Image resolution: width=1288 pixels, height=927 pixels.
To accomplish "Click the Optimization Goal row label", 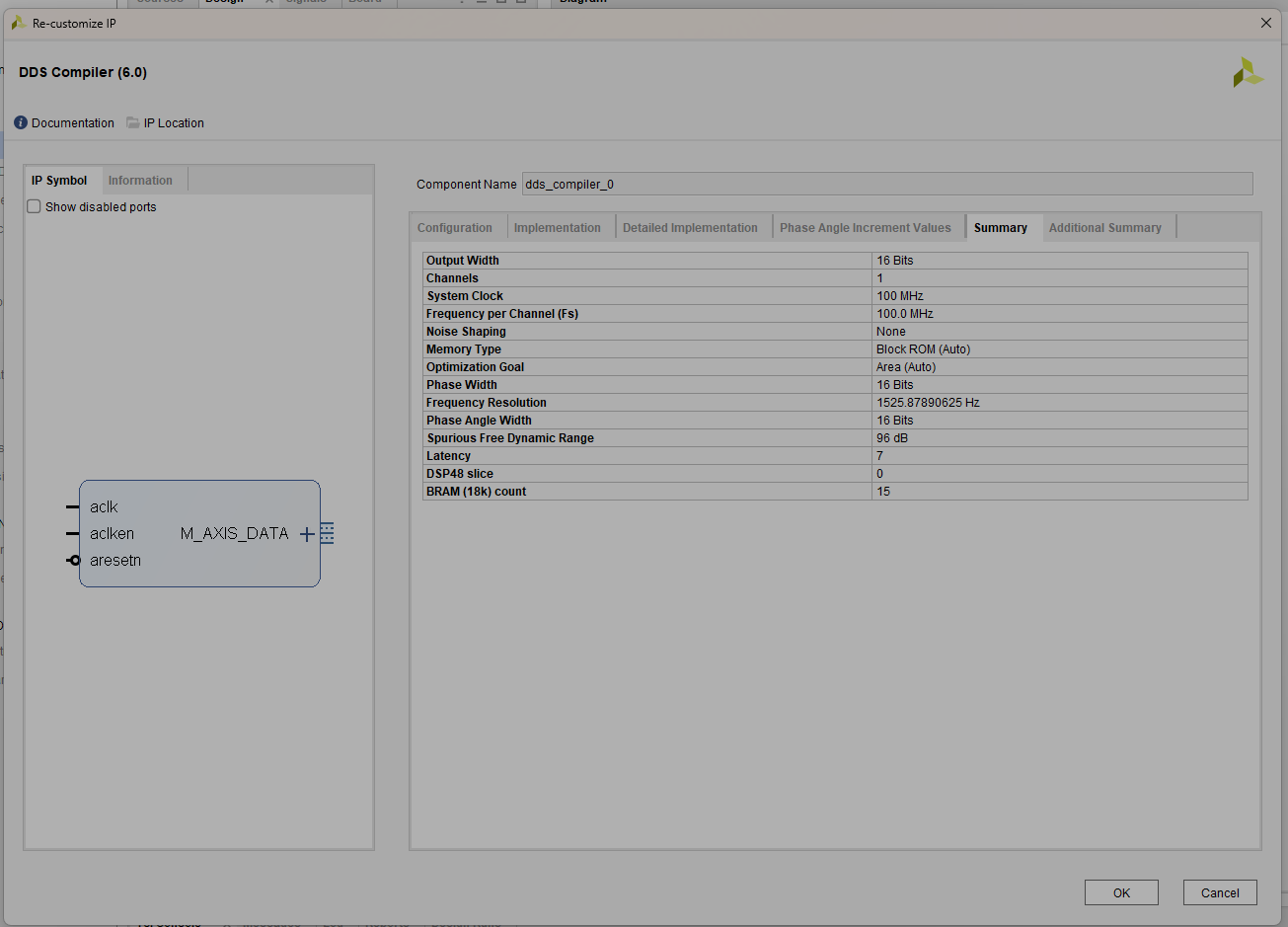I will click(x=475, y=367).
